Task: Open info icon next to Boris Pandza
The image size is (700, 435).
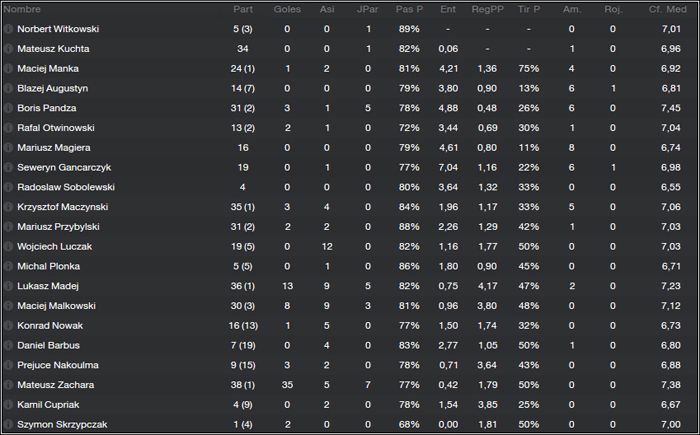Action: pos(8,108)
